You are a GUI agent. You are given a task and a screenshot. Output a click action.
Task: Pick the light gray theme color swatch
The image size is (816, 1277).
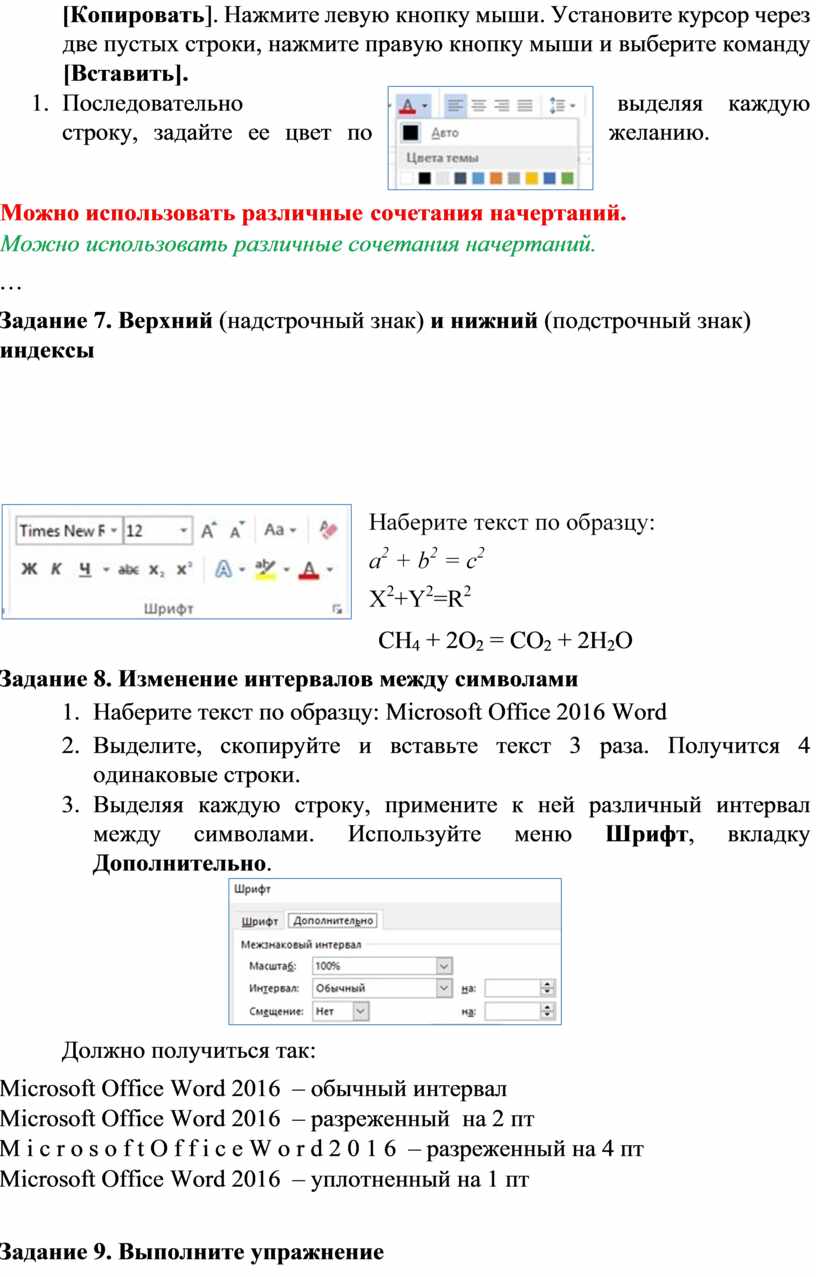(x=443, y=179)
